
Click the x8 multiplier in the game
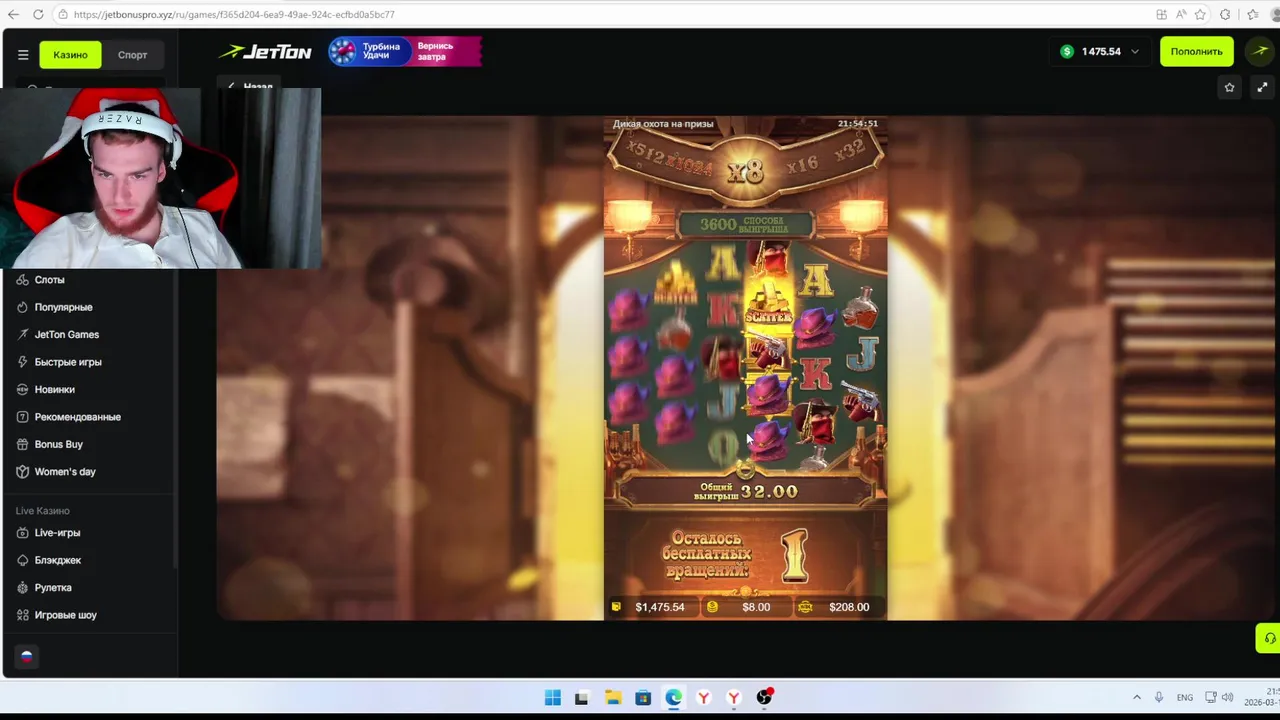click(745, 171)
